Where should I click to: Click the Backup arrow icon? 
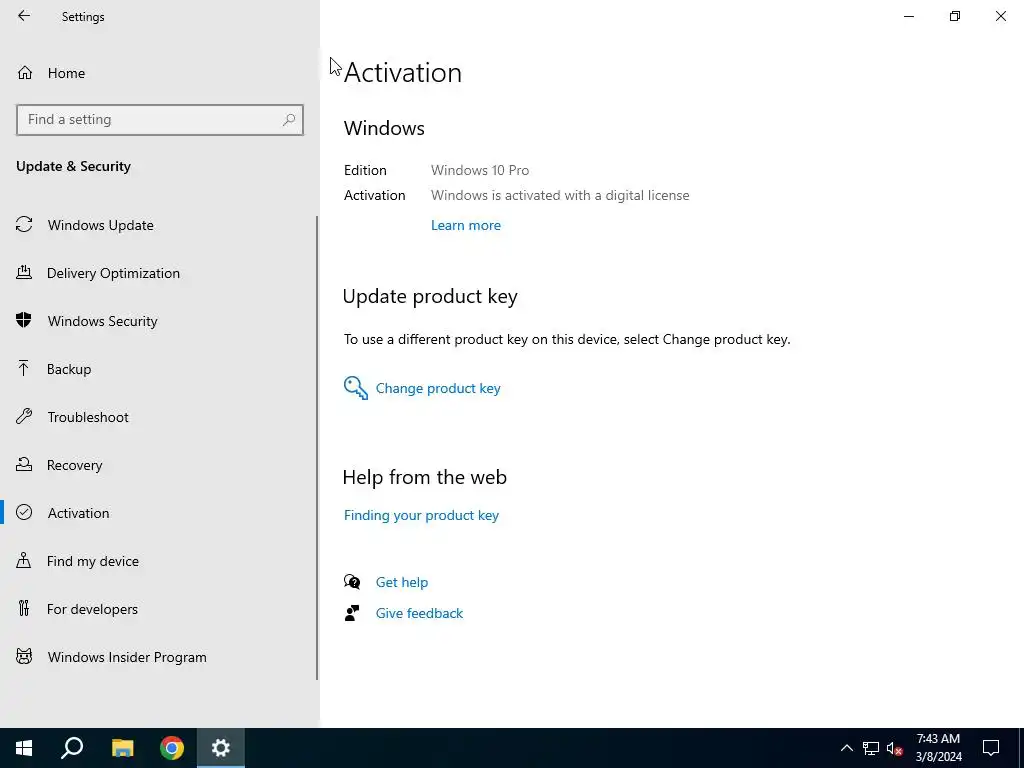point(24,368)
